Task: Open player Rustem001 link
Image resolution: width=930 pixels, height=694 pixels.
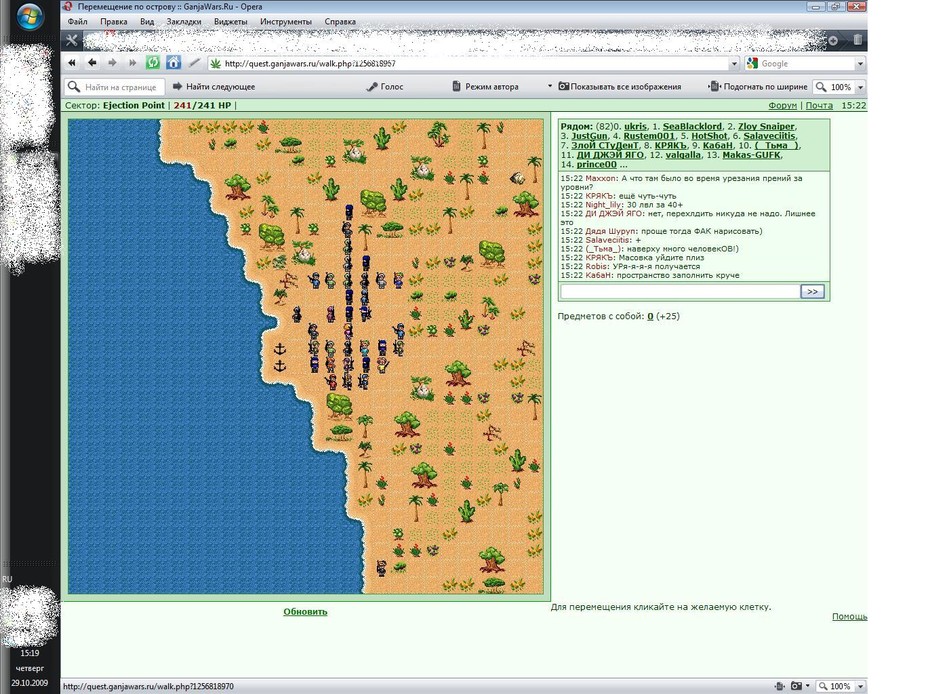Action: pos(649,136)
